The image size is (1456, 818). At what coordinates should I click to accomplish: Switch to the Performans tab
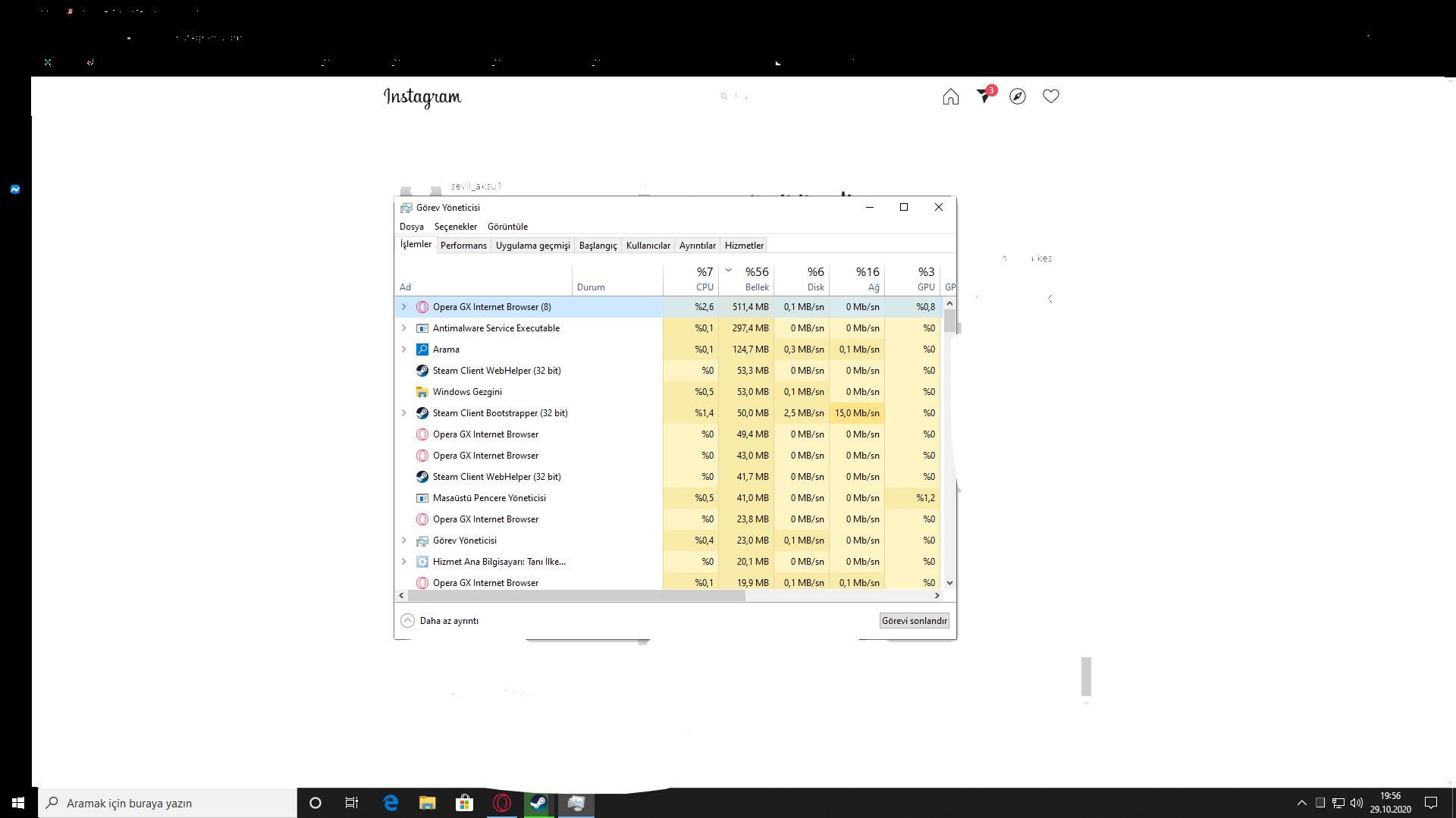click(x=463, y=246)
